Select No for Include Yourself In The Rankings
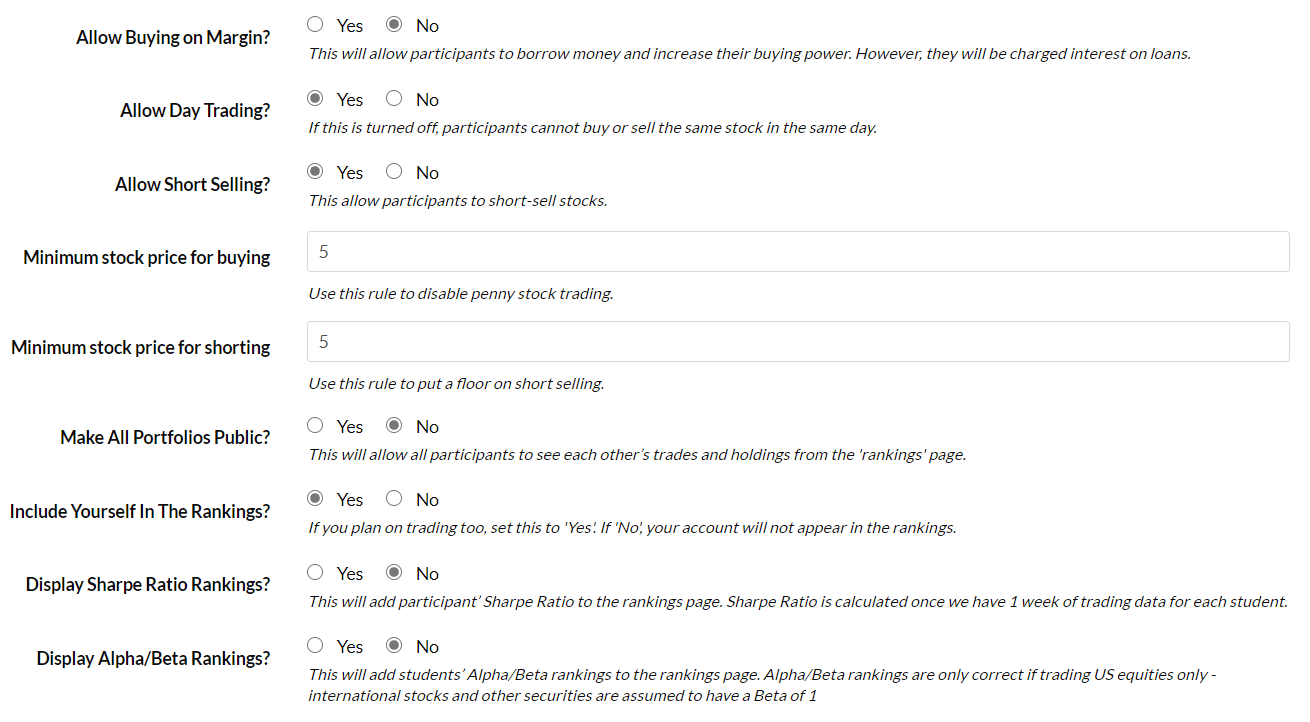Viewport: 1310px width, 722px height. [x=394, y=499]
